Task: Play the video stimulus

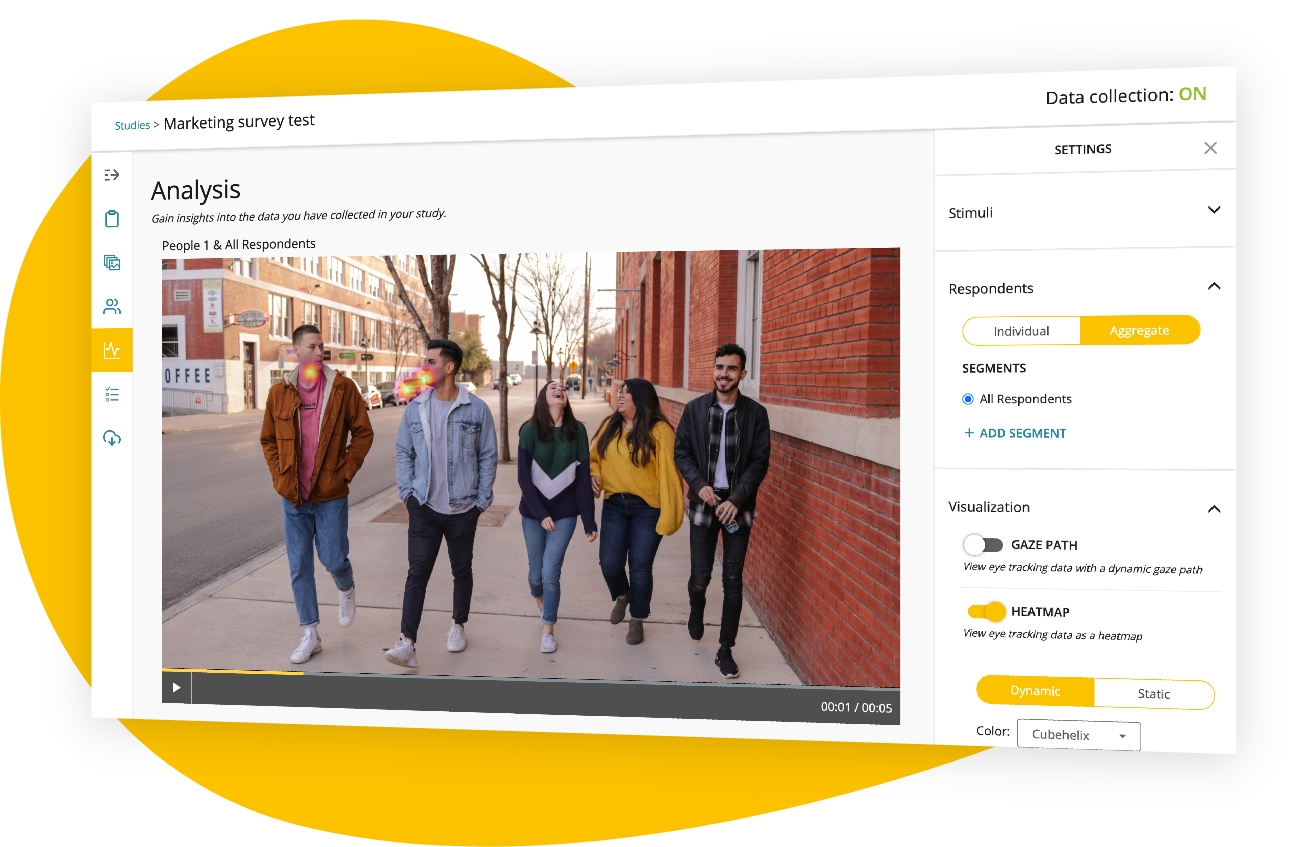Action: click(x=176, y=687)
